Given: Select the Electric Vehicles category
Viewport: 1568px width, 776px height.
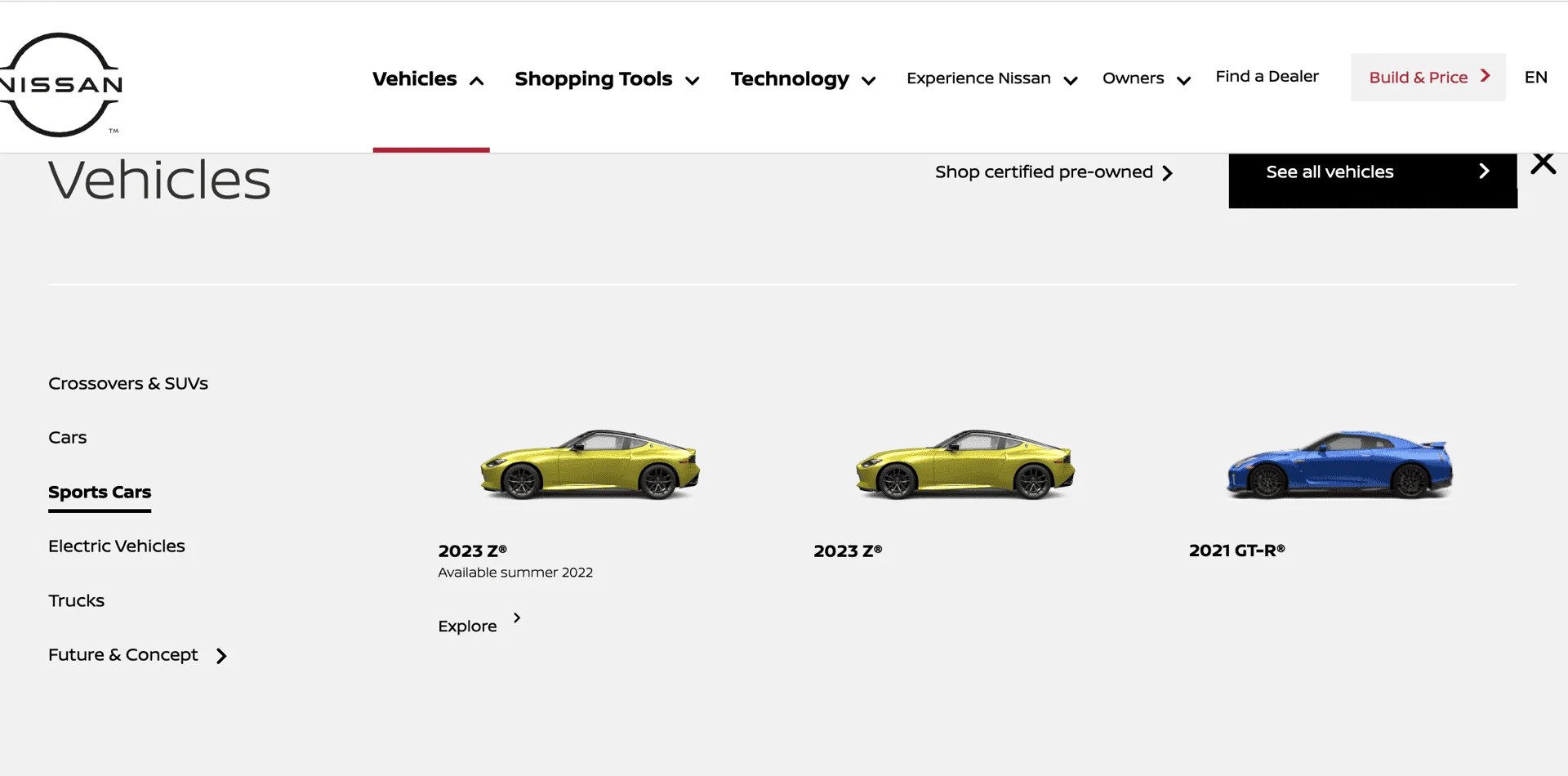Looking at the screenshot, I should click(117, 546).
